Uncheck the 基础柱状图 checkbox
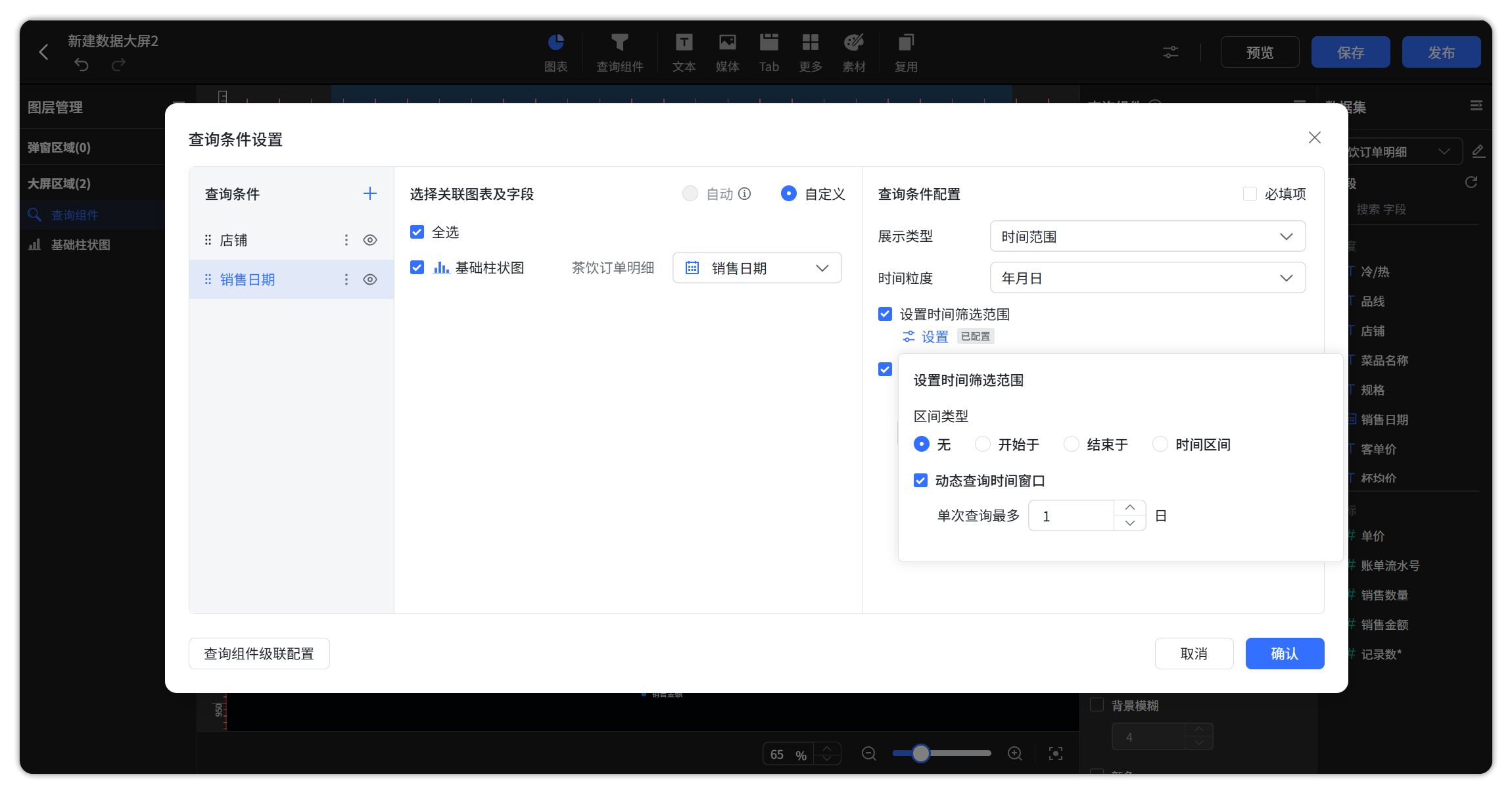 417,268
